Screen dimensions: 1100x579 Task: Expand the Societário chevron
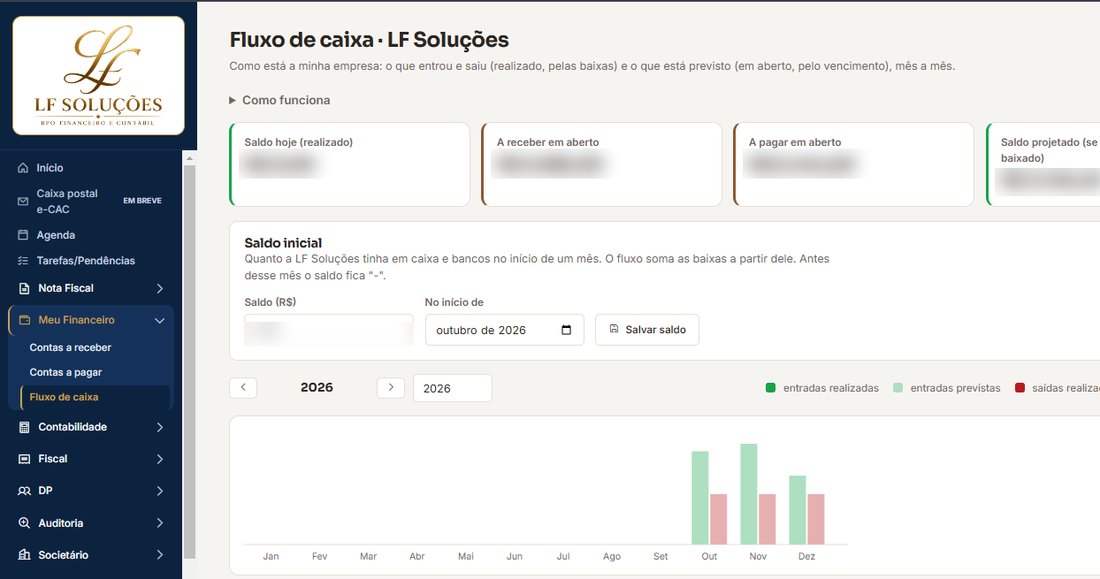pyautogui.click(x=160, y=555)
